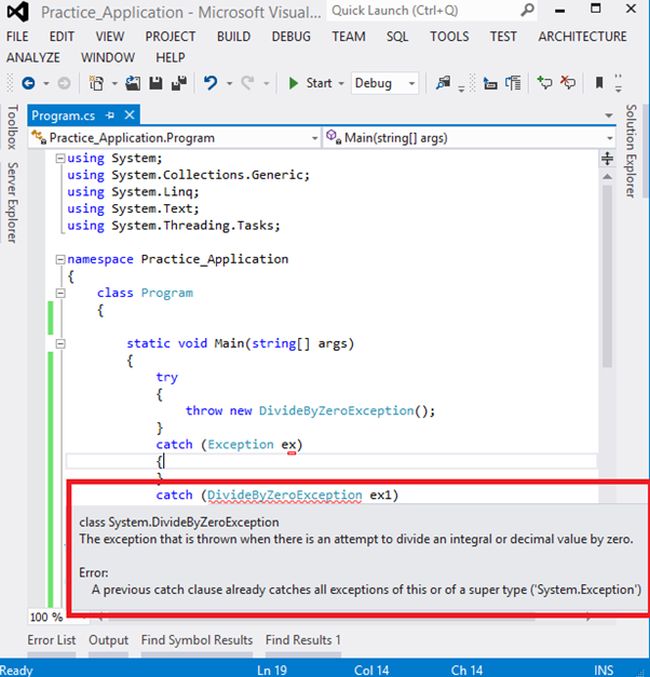Click the vertical editor scrollbar thumb

click(607, 276)
